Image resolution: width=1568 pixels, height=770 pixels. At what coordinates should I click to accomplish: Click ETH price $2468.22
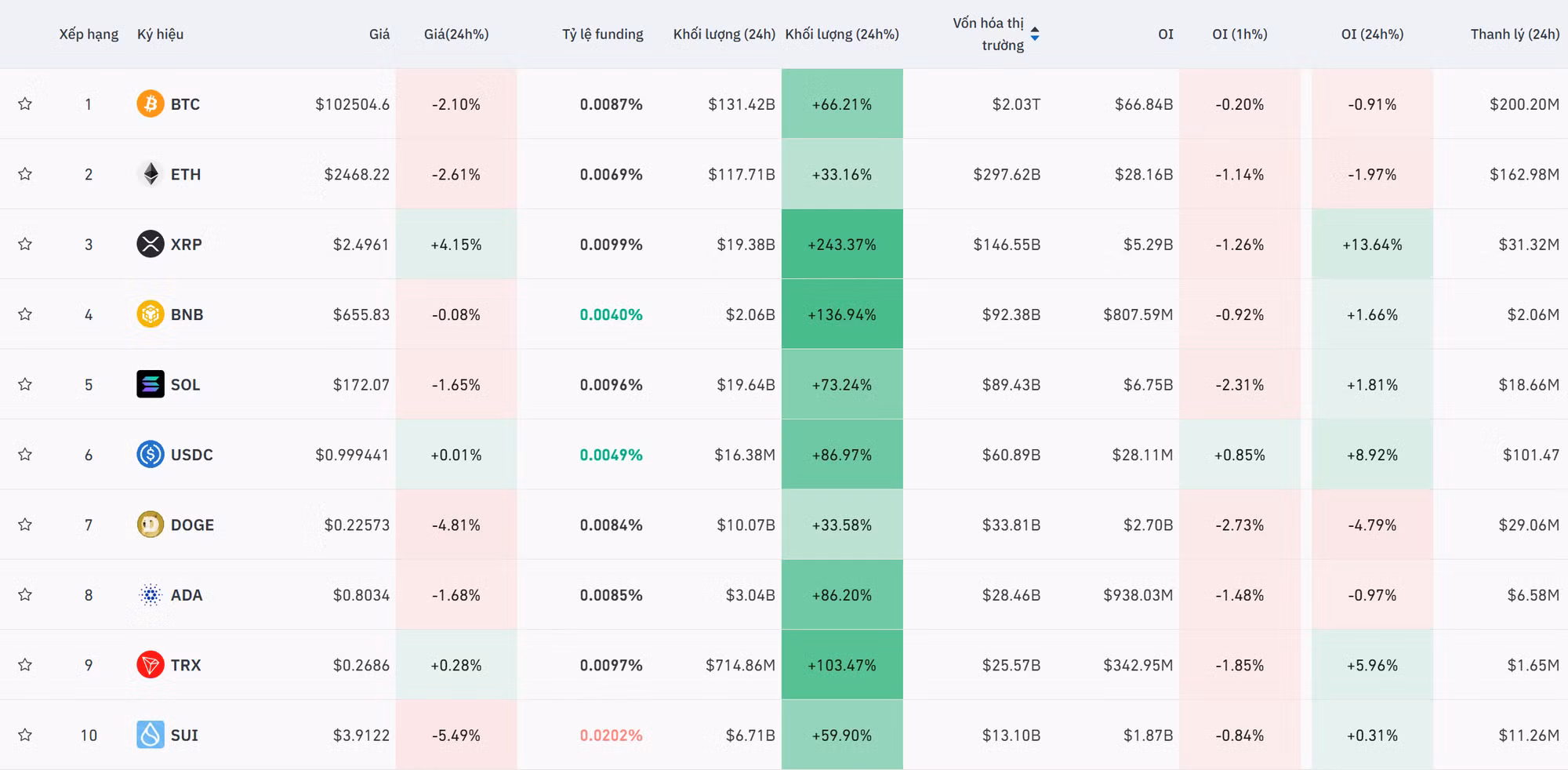(358, 174)
